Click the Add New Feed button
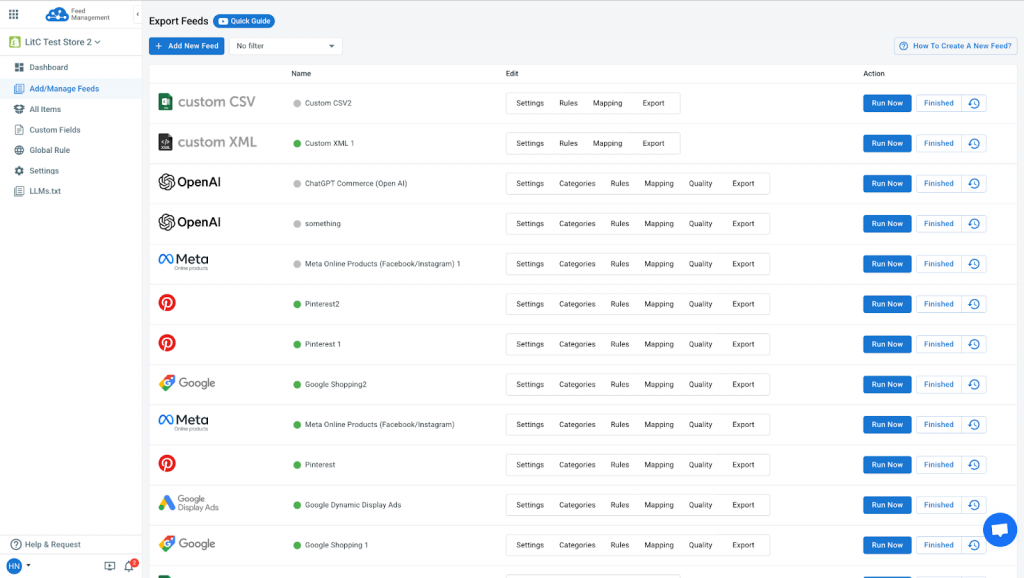This screenshot has height=578, width=1024. [186, 46]
